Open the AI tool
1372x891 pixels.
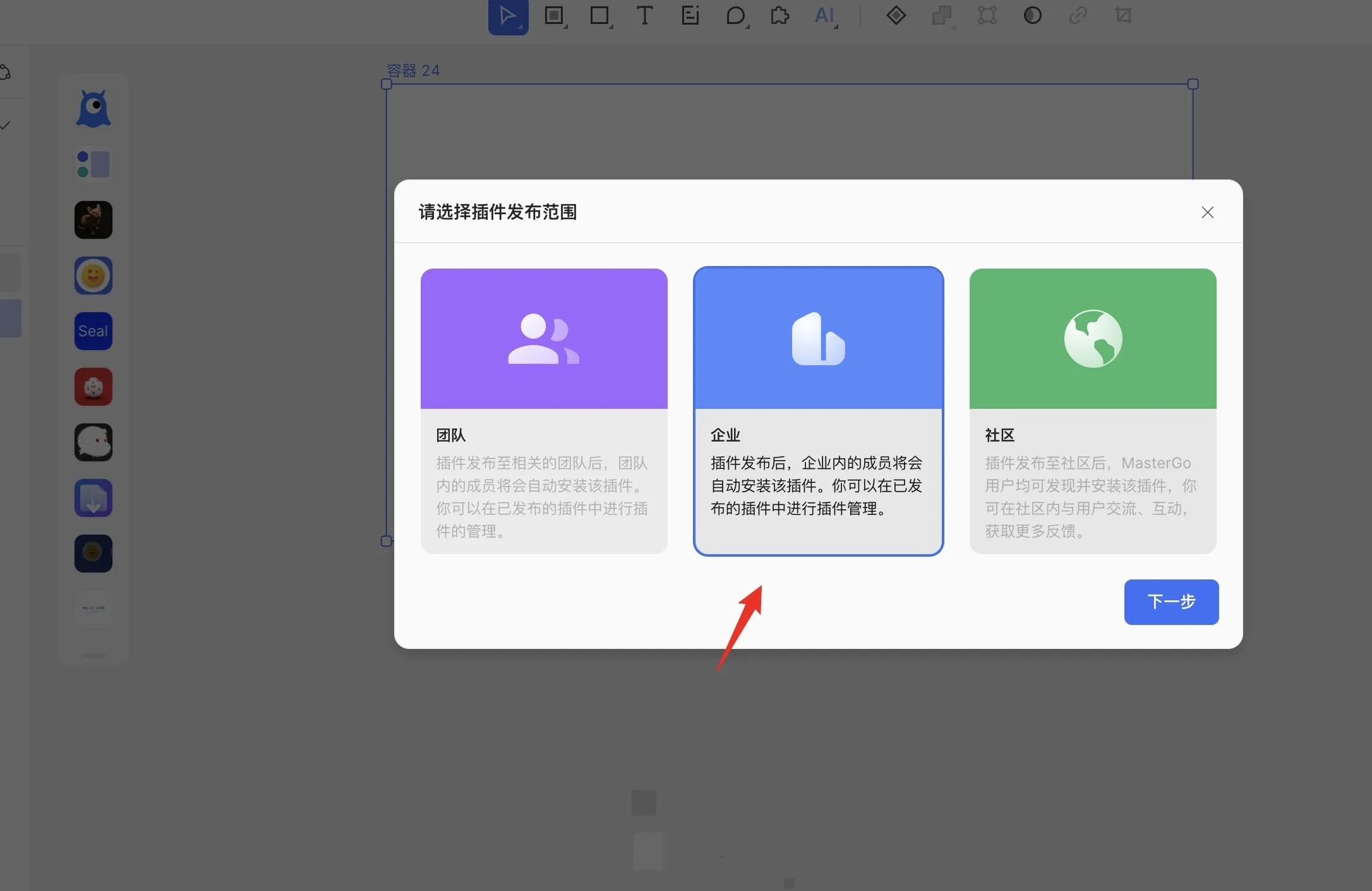(824, 15)
